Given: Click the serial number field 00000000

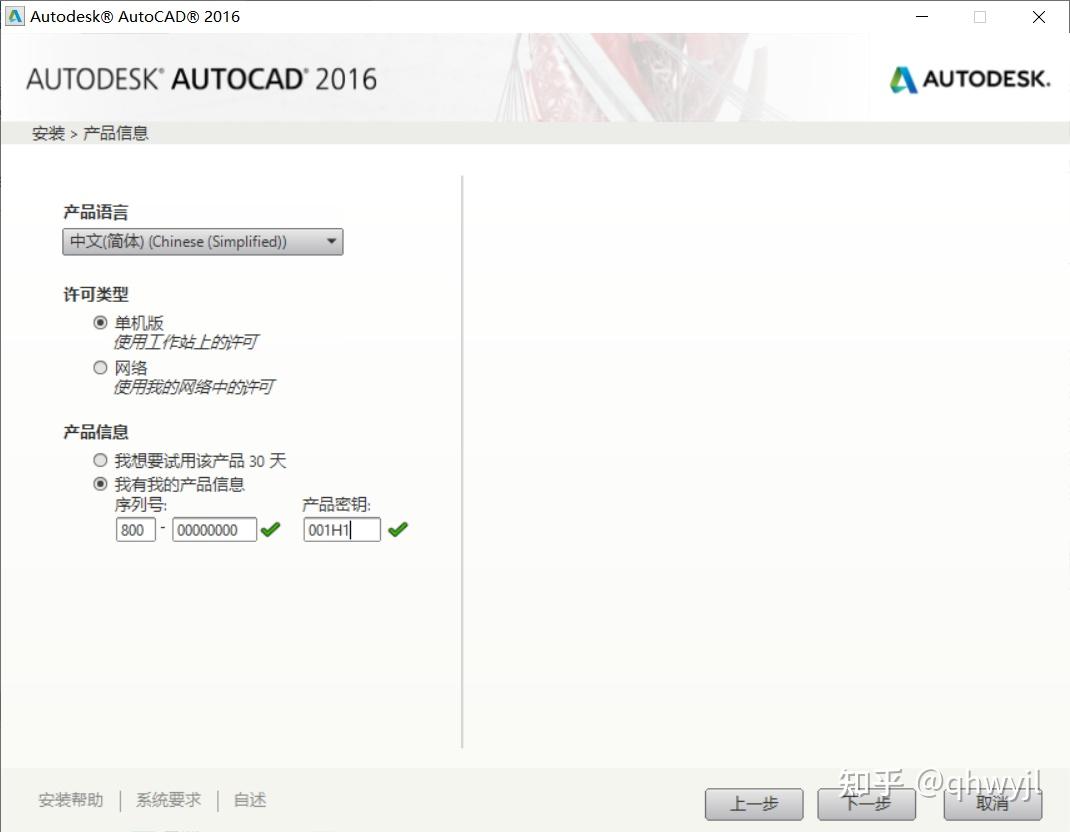Looking at the screenshot, I should point(214,530).
